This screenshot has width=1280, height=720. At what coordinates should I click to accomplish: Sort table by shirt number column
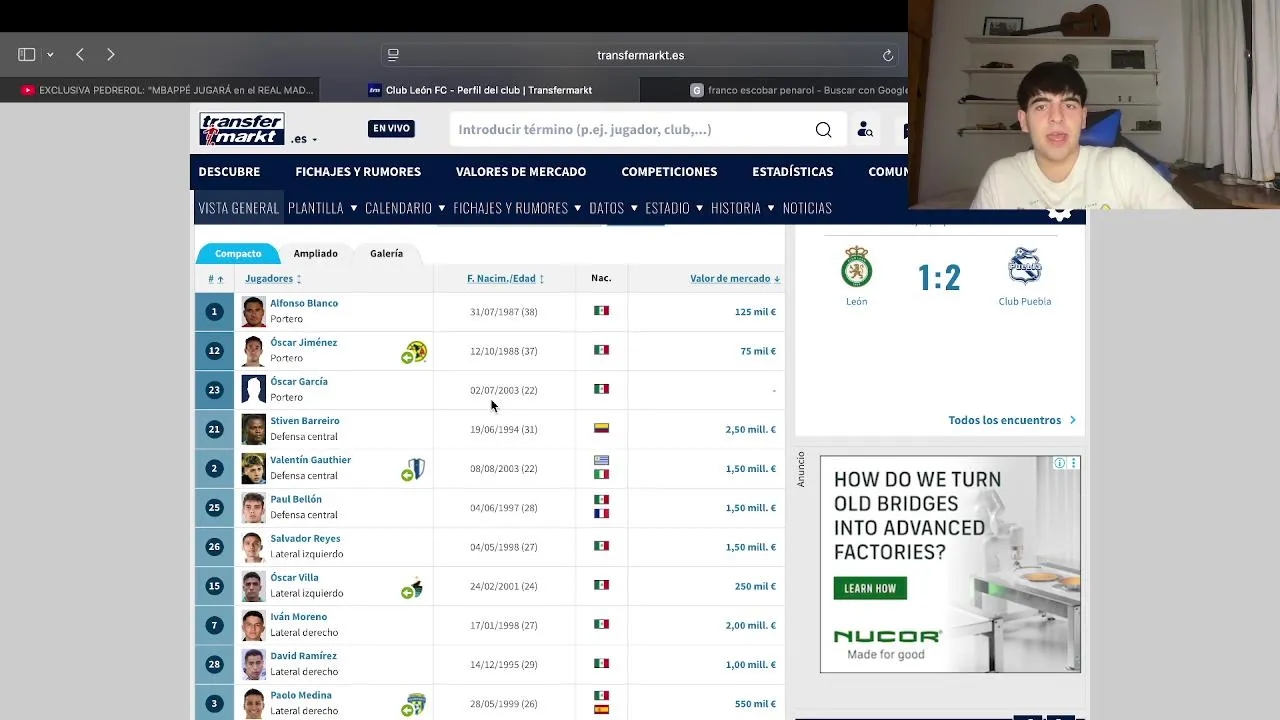click(x=215, y=278)
